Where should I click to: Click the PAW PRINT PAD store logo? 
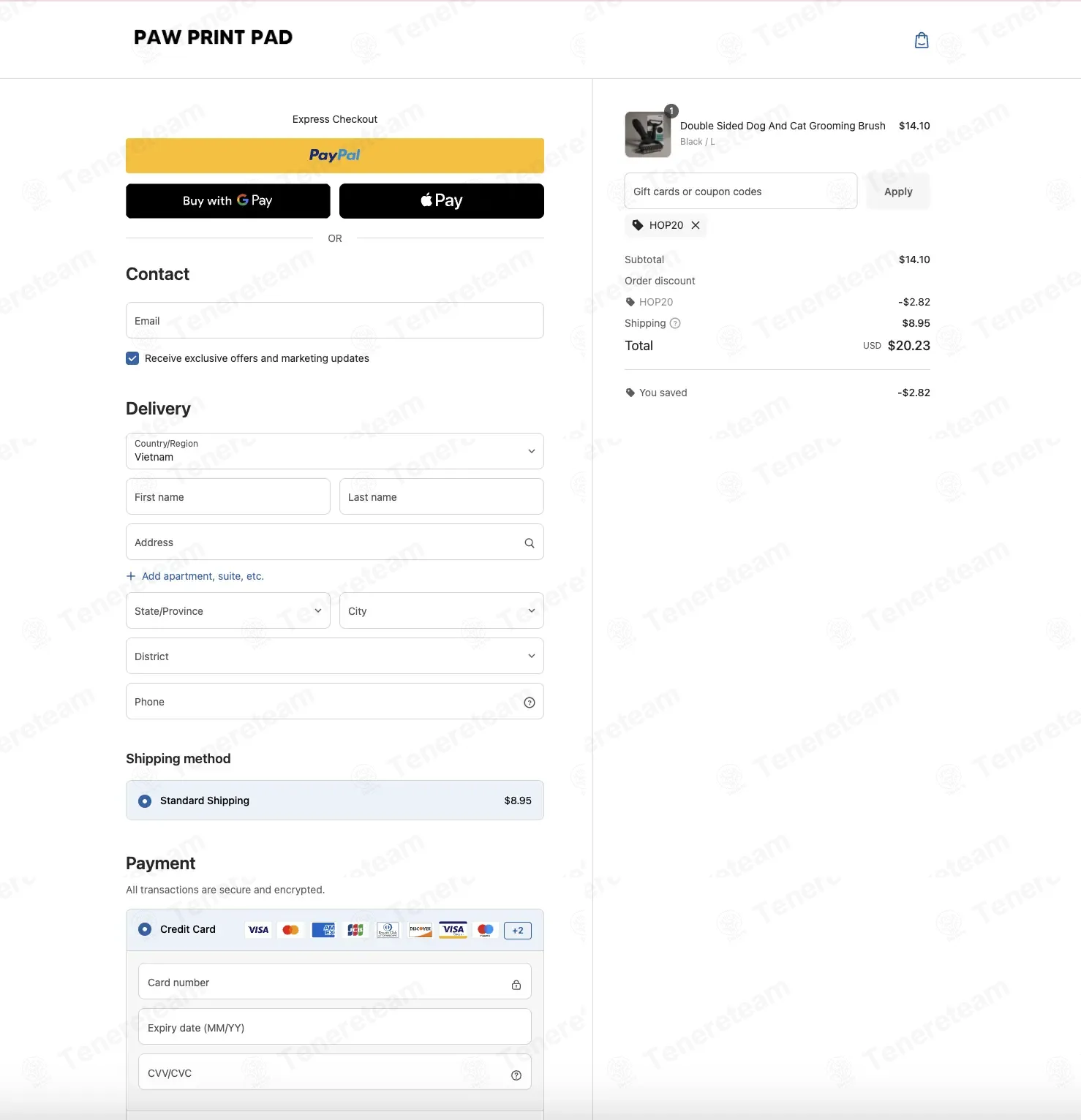[x=213, y=37]
